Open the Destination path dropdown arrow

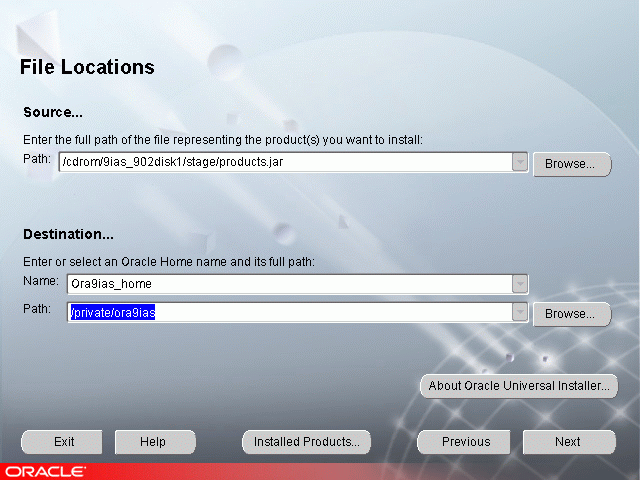click(x=520, y=312)
